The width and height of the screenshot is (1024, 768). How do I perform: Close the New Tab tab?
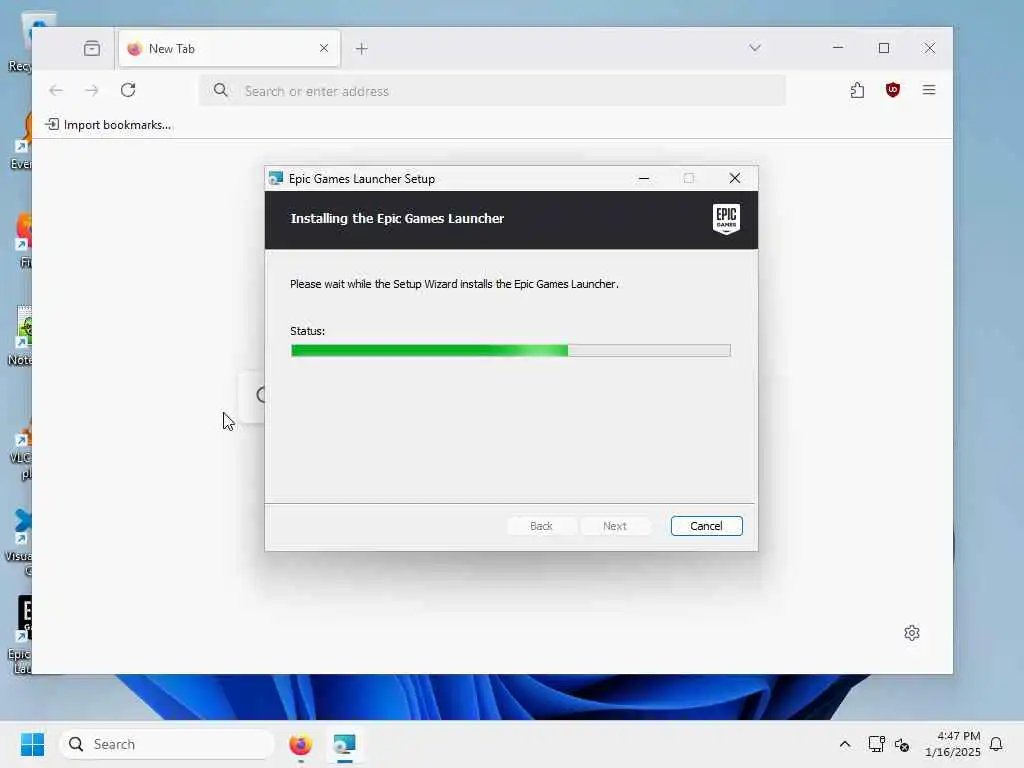[323, 48]
